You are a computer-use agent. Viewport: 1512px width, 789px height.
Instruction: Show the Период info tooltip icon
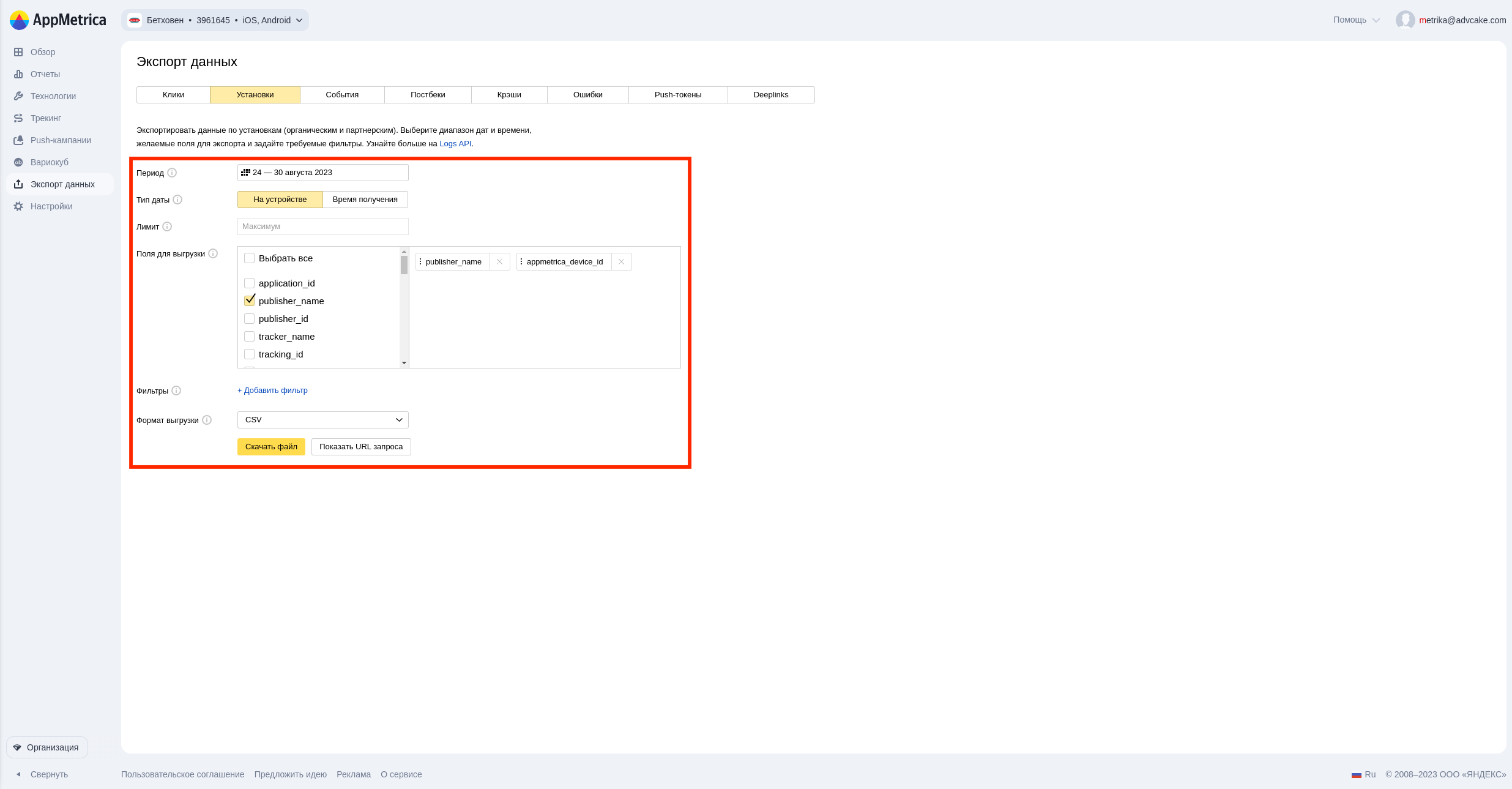[172, 173]
